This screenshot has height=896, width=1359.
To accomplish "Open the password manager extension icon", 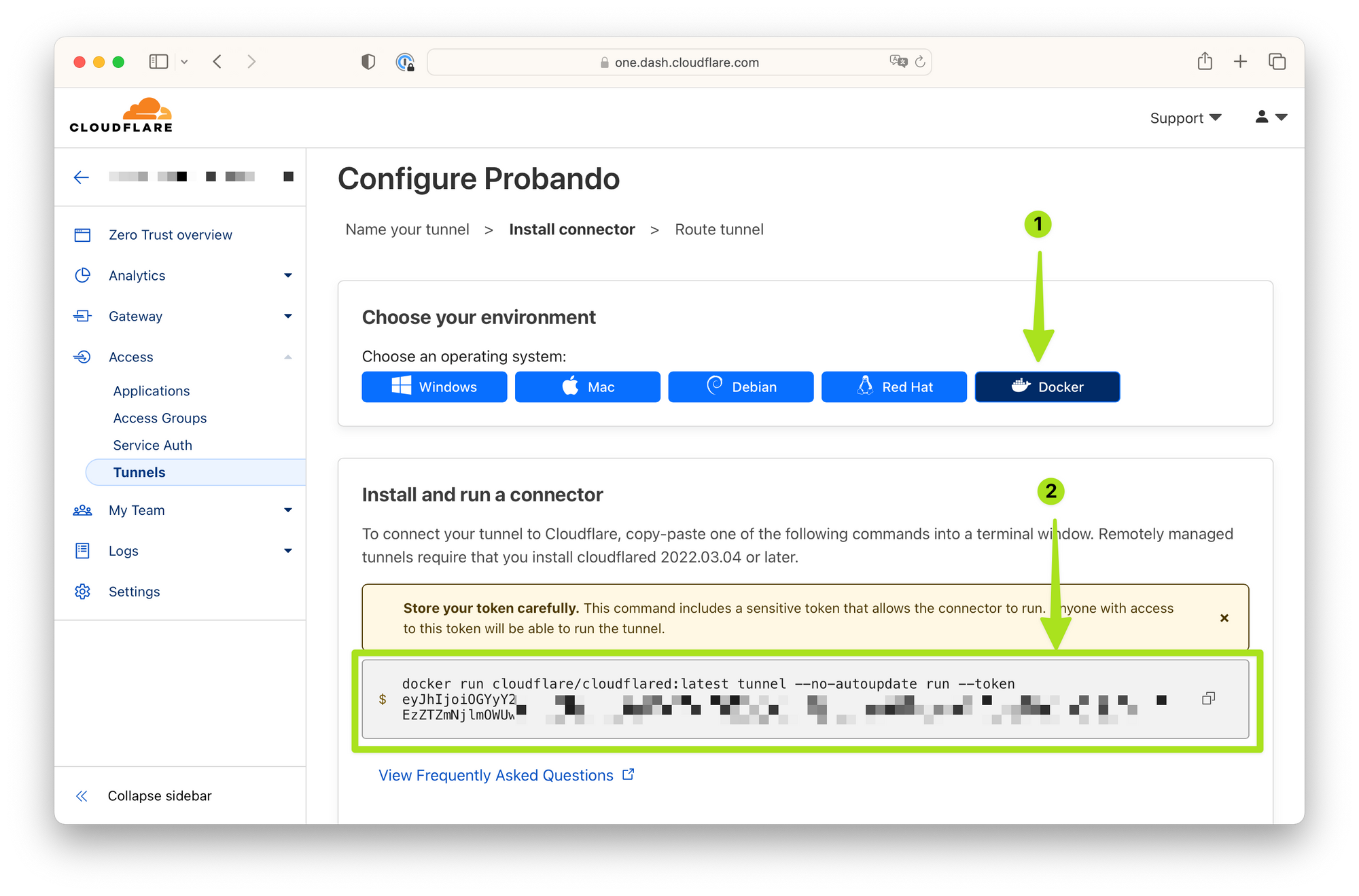I will click(405, 62).
